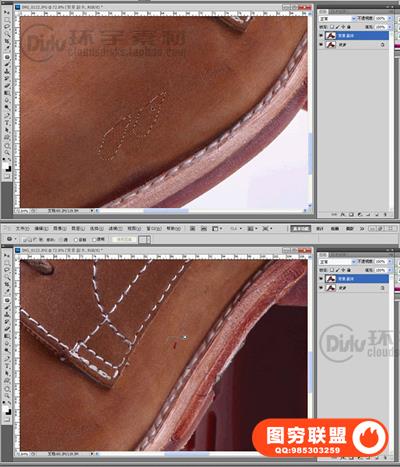The width and height of the screenshot is (400, 467).
Task: Select the Move tool in the lower toolbox
Action: [7, 256]
